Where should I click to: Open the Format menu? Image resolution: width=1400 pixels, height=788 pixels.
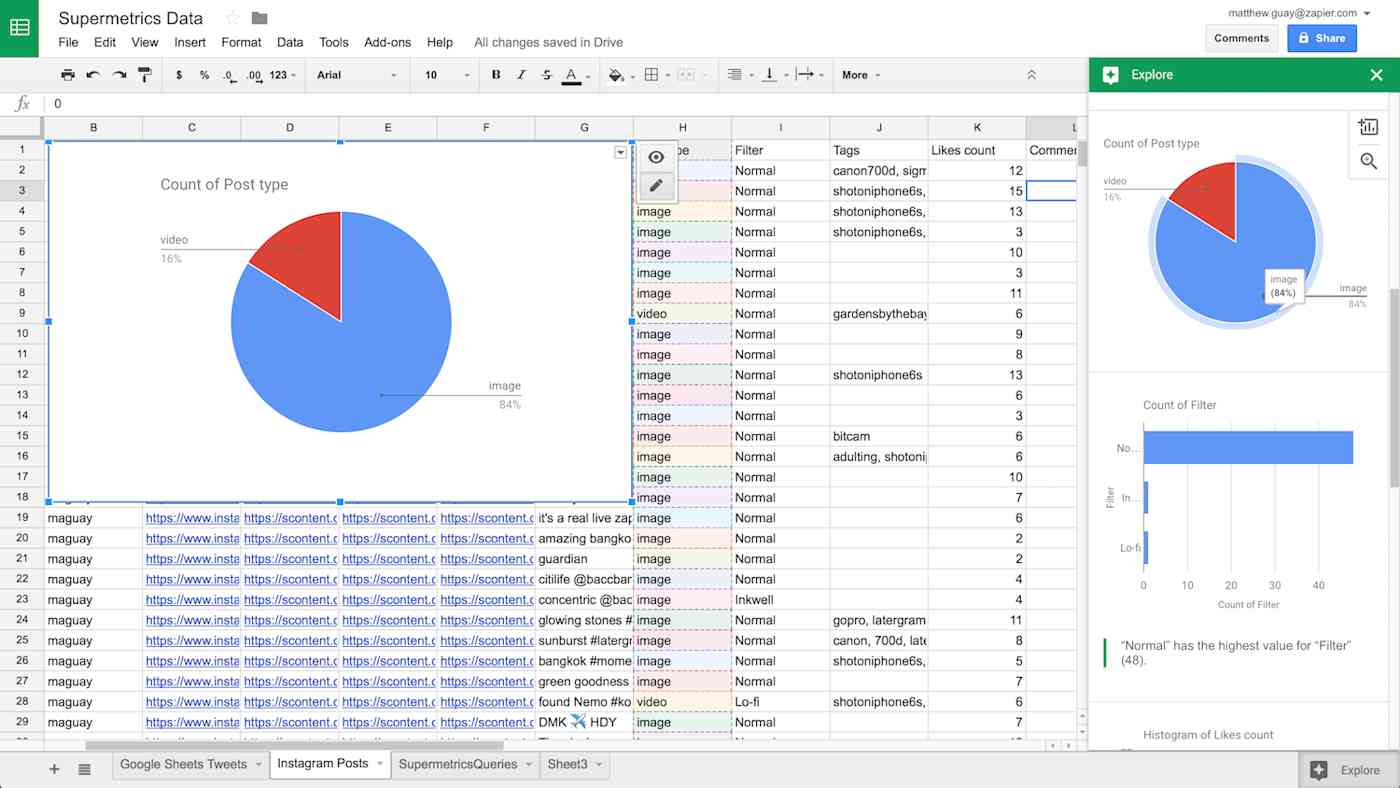click(x=240, y=42)
